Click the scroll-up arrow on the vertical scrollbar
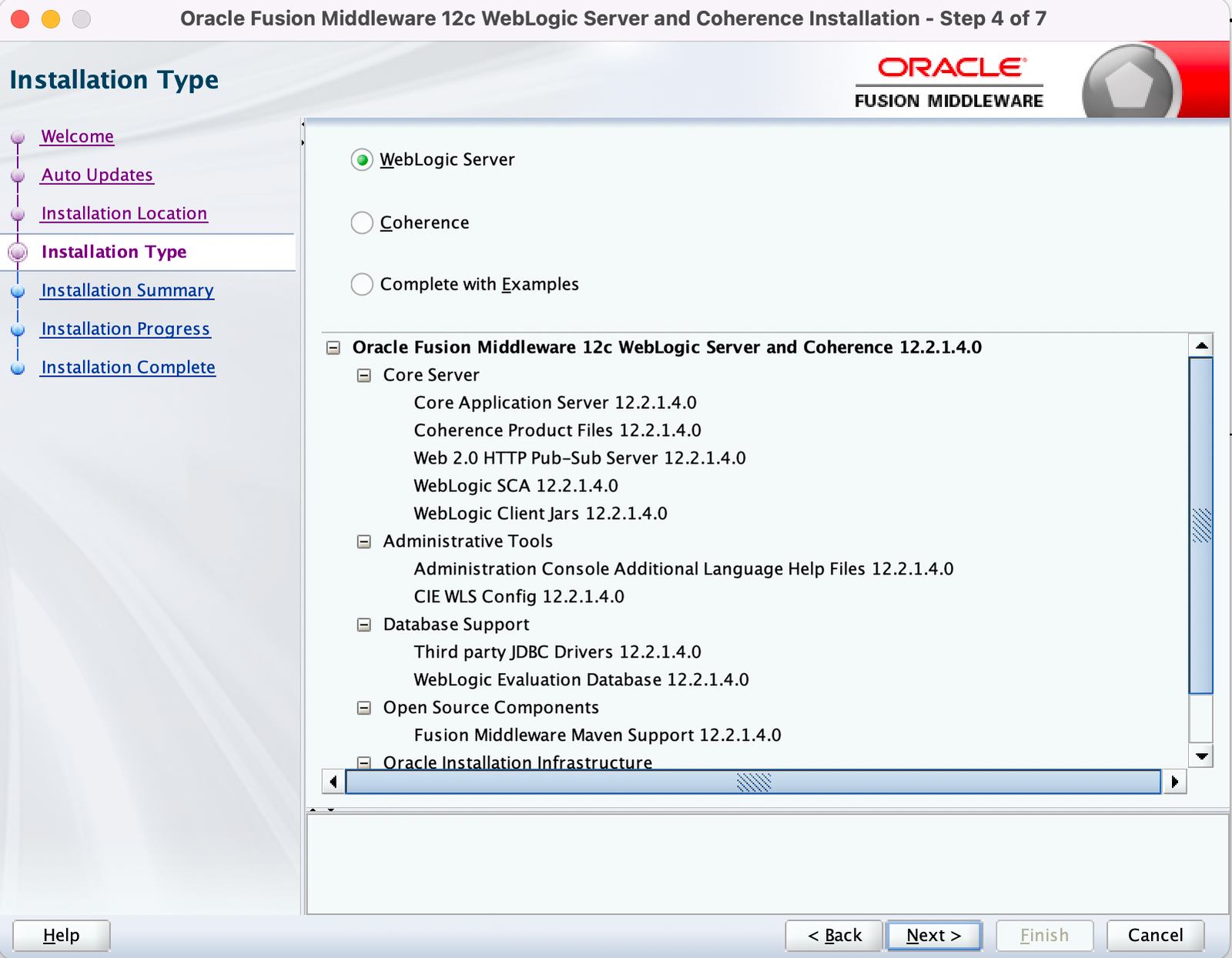The image size is (1232, 958). click(x=1200, y=347)
